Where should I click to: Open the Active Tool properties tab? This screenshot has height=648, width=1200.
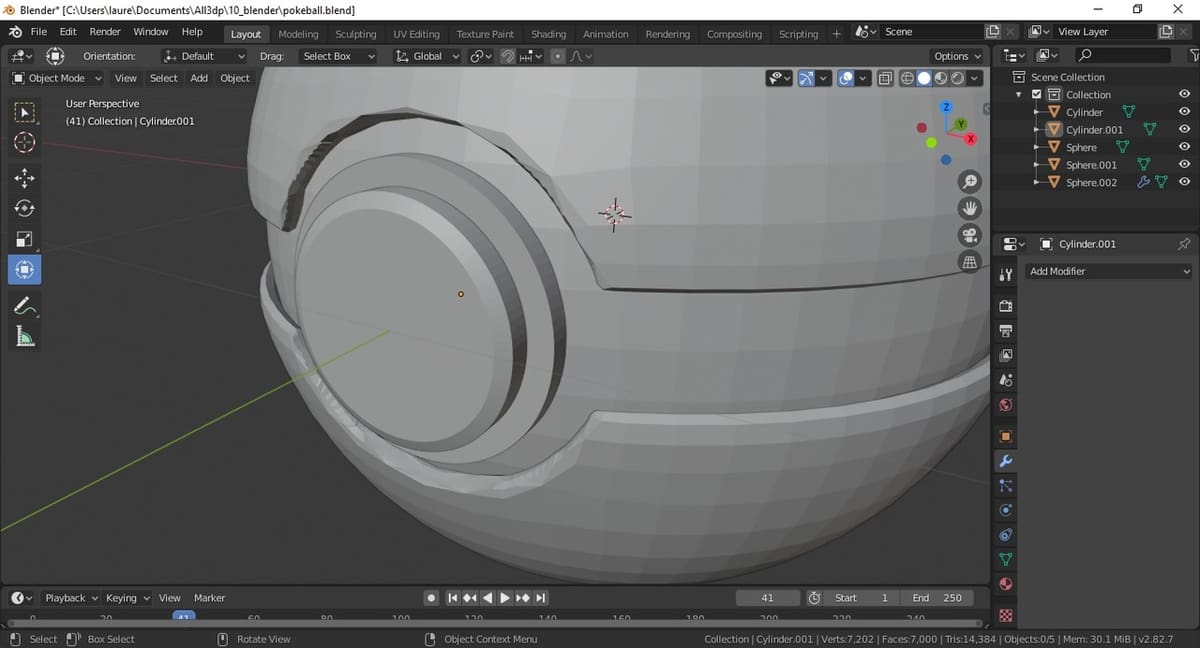[1006, 273]
